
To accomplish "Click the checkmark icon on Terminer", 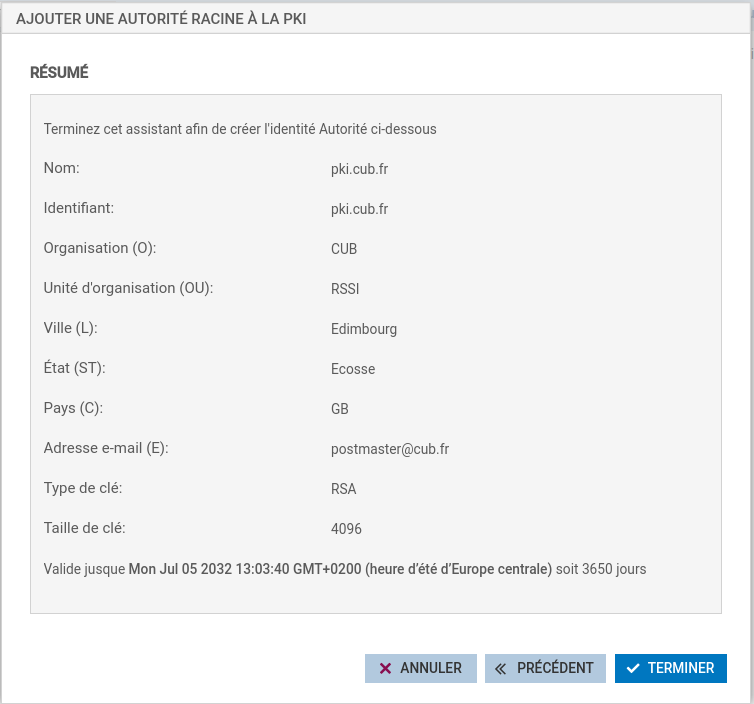I will 632,669.
